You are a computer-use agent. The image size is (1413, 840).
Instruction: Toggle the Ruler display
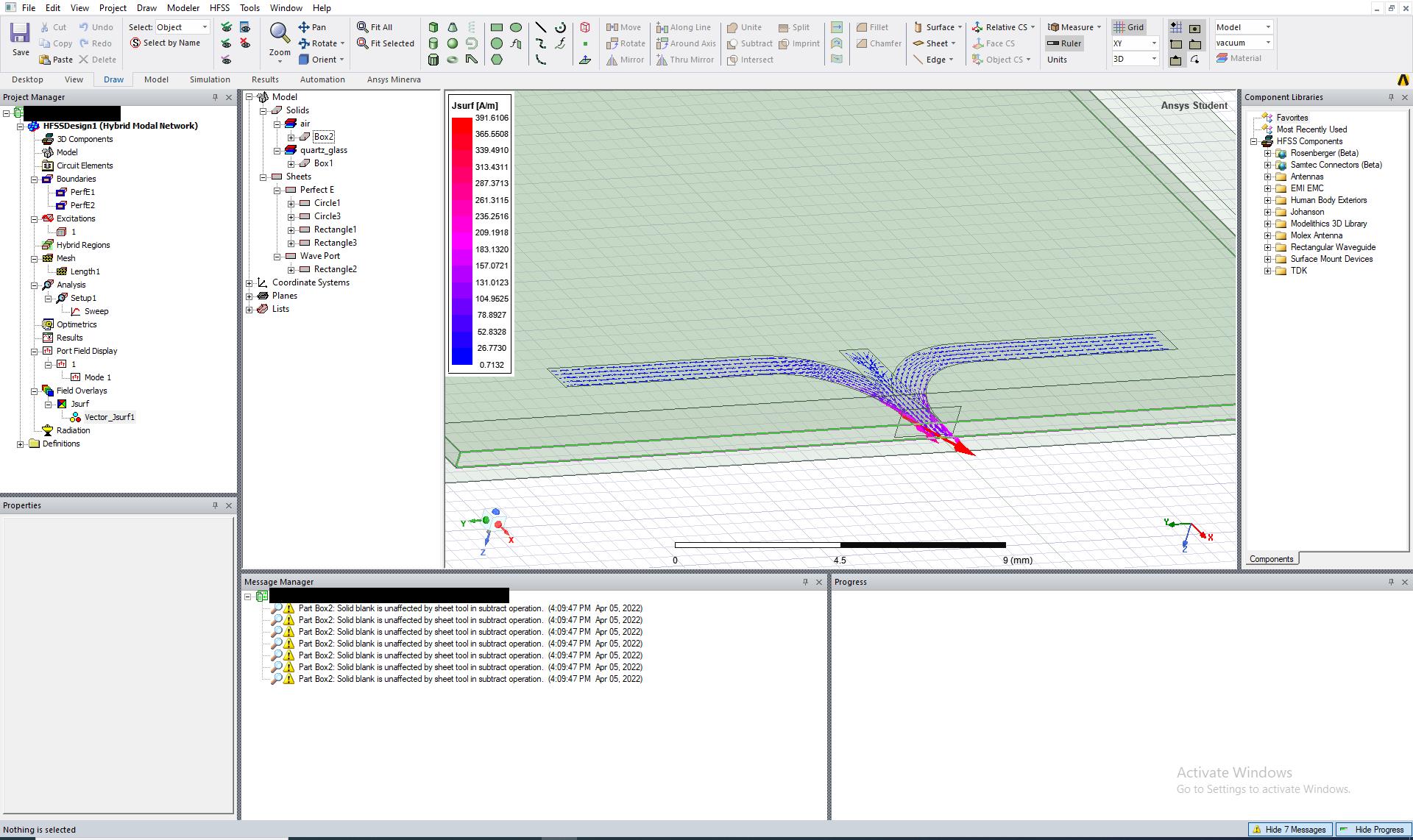pos(1065,43)
